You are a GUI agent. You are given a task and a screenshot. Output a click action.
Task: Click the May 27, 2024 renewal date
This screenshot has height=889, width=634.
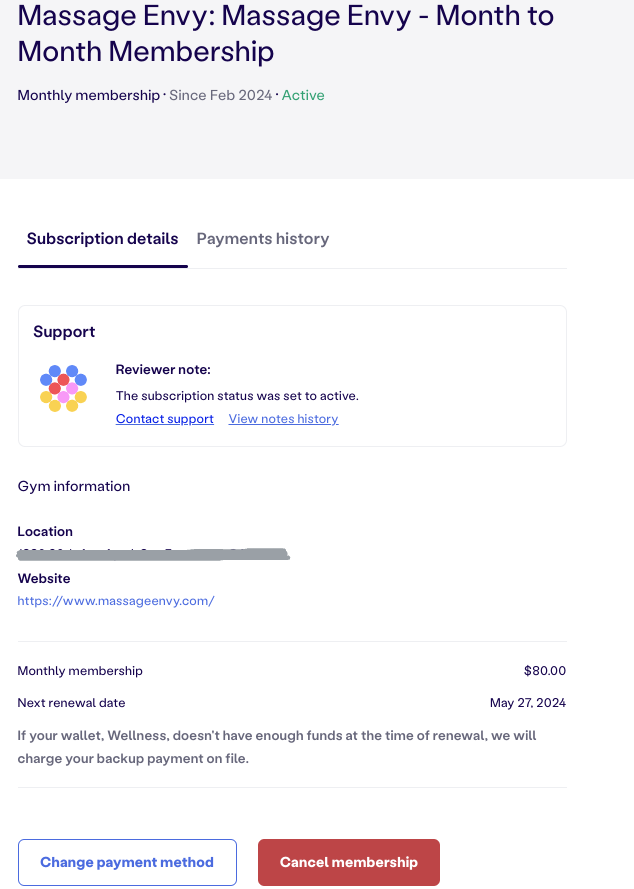pyautogui.click(x=528, y=703)
